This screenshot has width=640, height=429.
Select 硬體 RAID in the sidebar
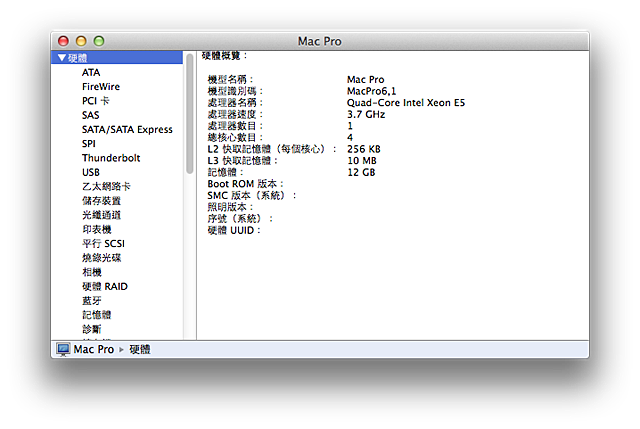(105, 287)
